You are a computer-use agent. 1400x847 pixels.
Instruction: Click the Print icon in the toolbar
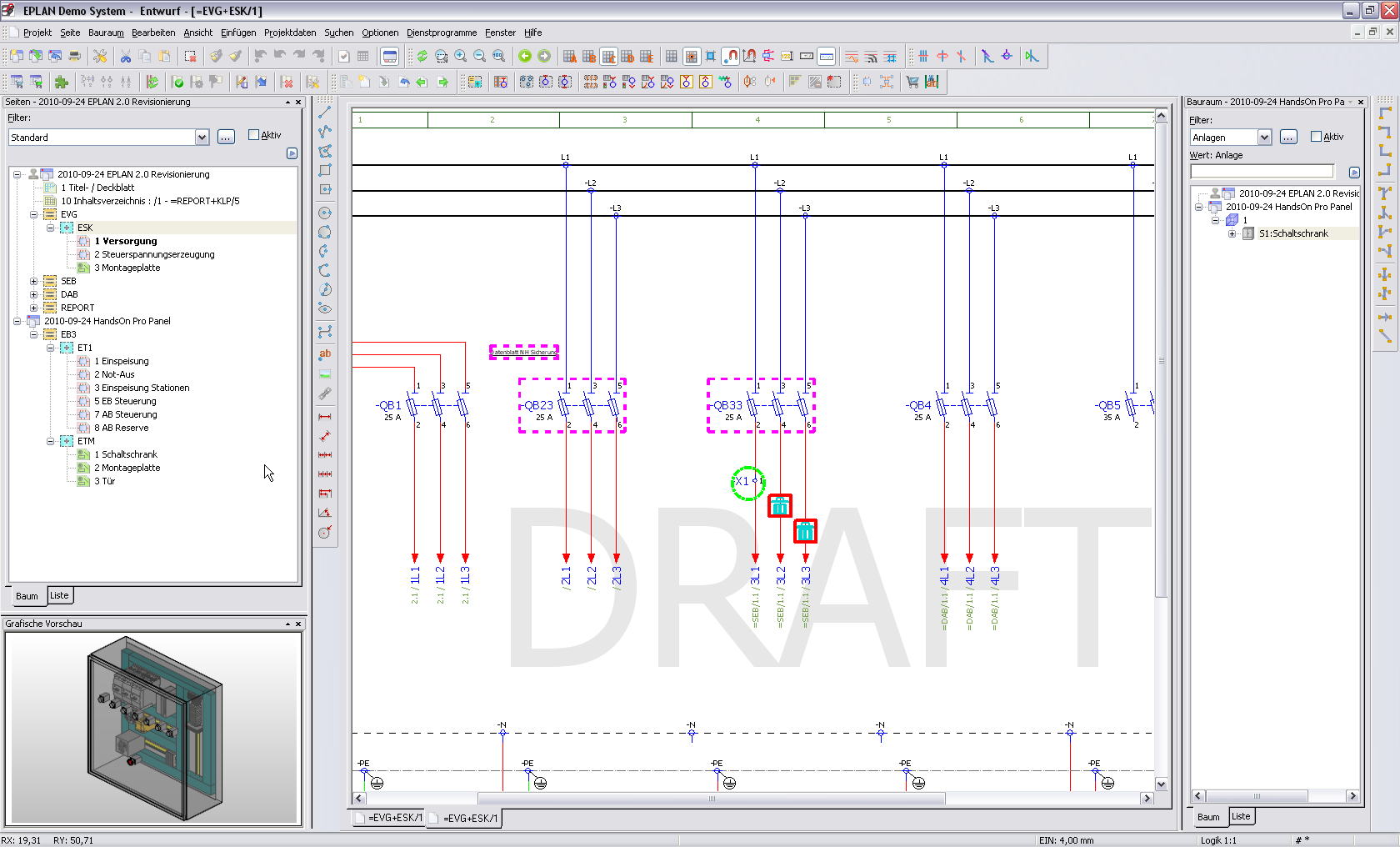pos(74,56)
